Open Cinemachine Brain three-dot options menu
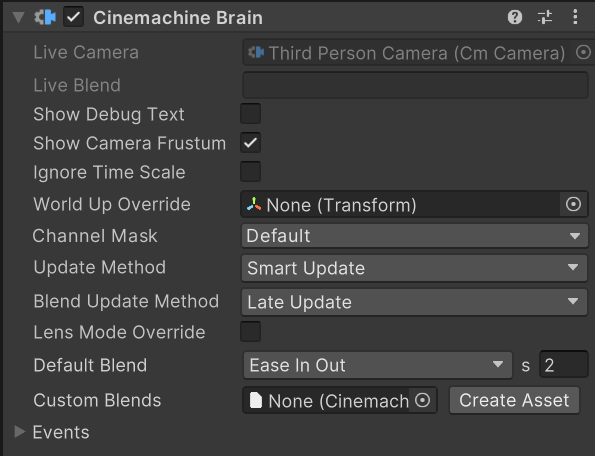This screenshot has height=456, width=595. 575,17
